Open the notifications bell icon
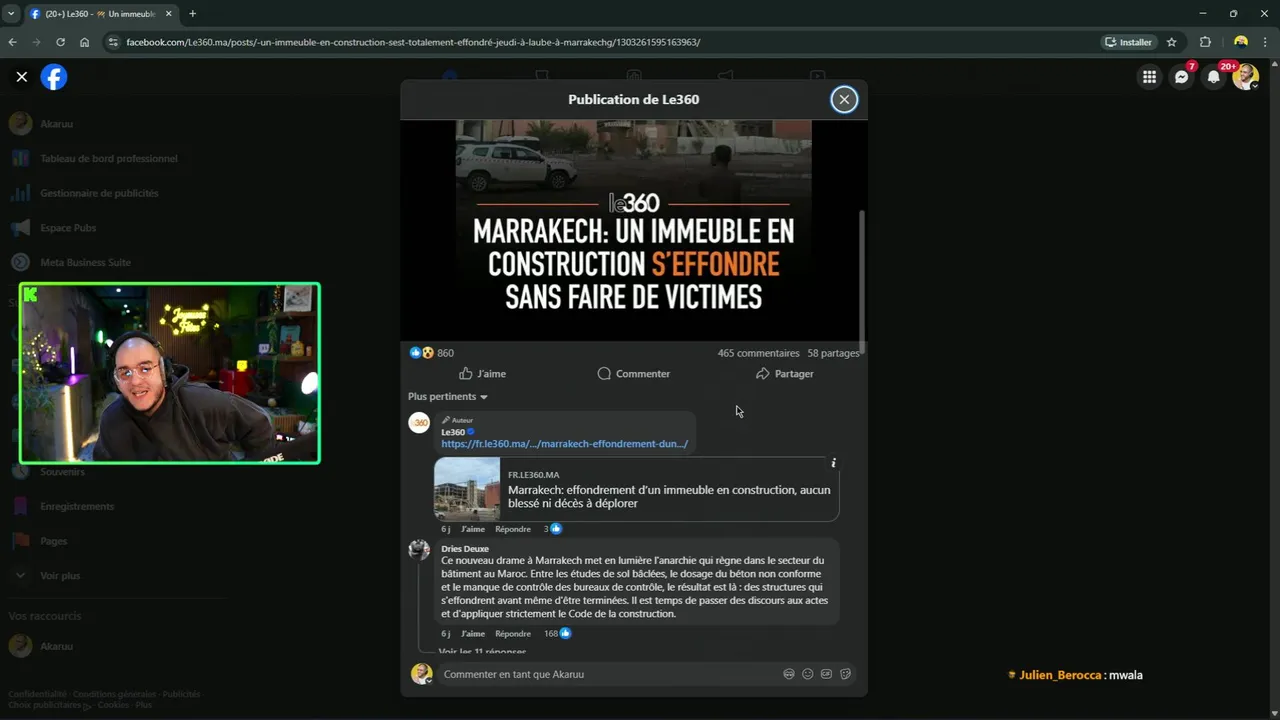Screen dimensions: 1280x720 (1214, 77)
